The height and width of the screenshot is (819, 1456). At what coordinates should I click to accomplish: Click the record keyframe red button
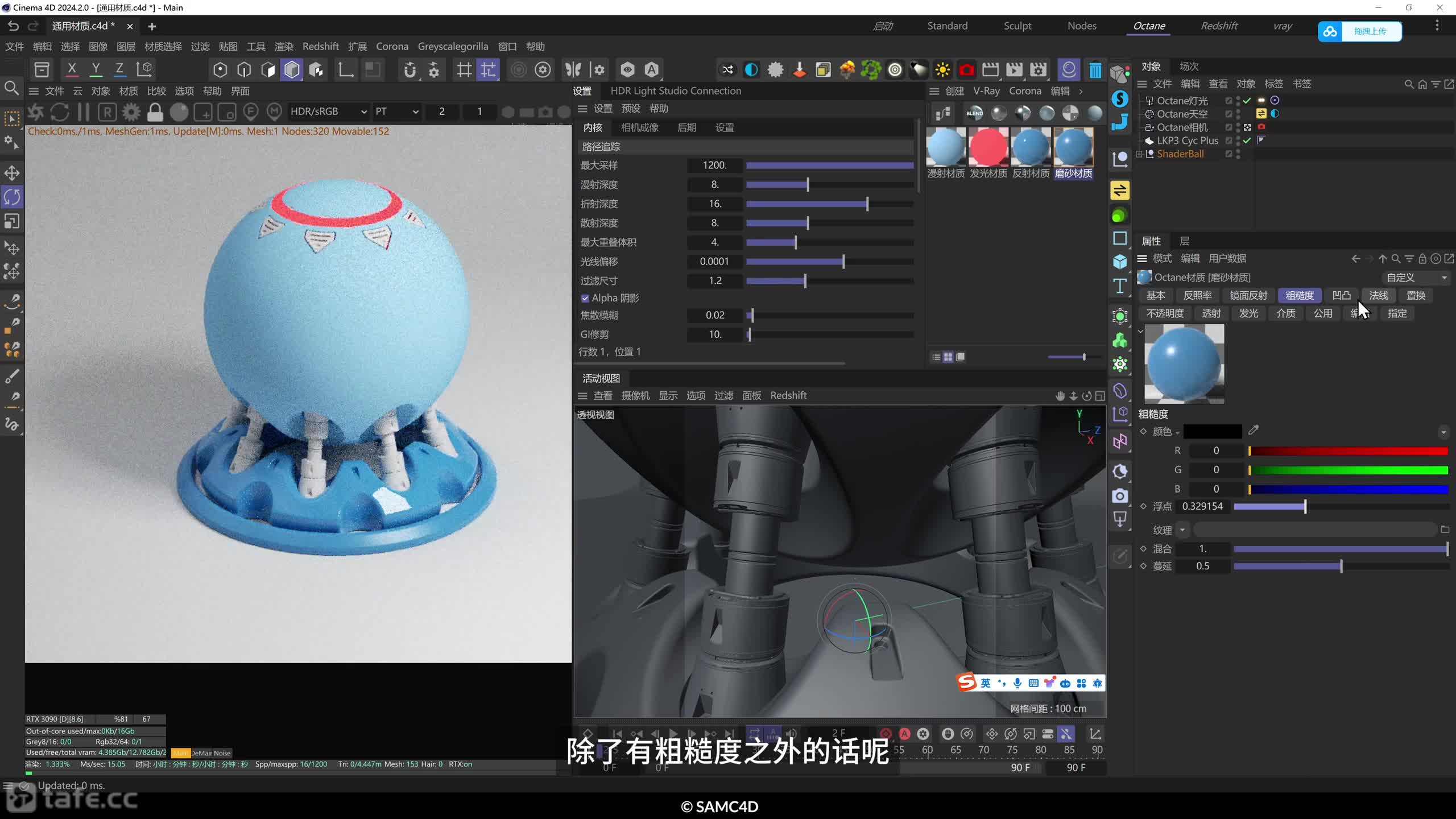click(886, 734)
